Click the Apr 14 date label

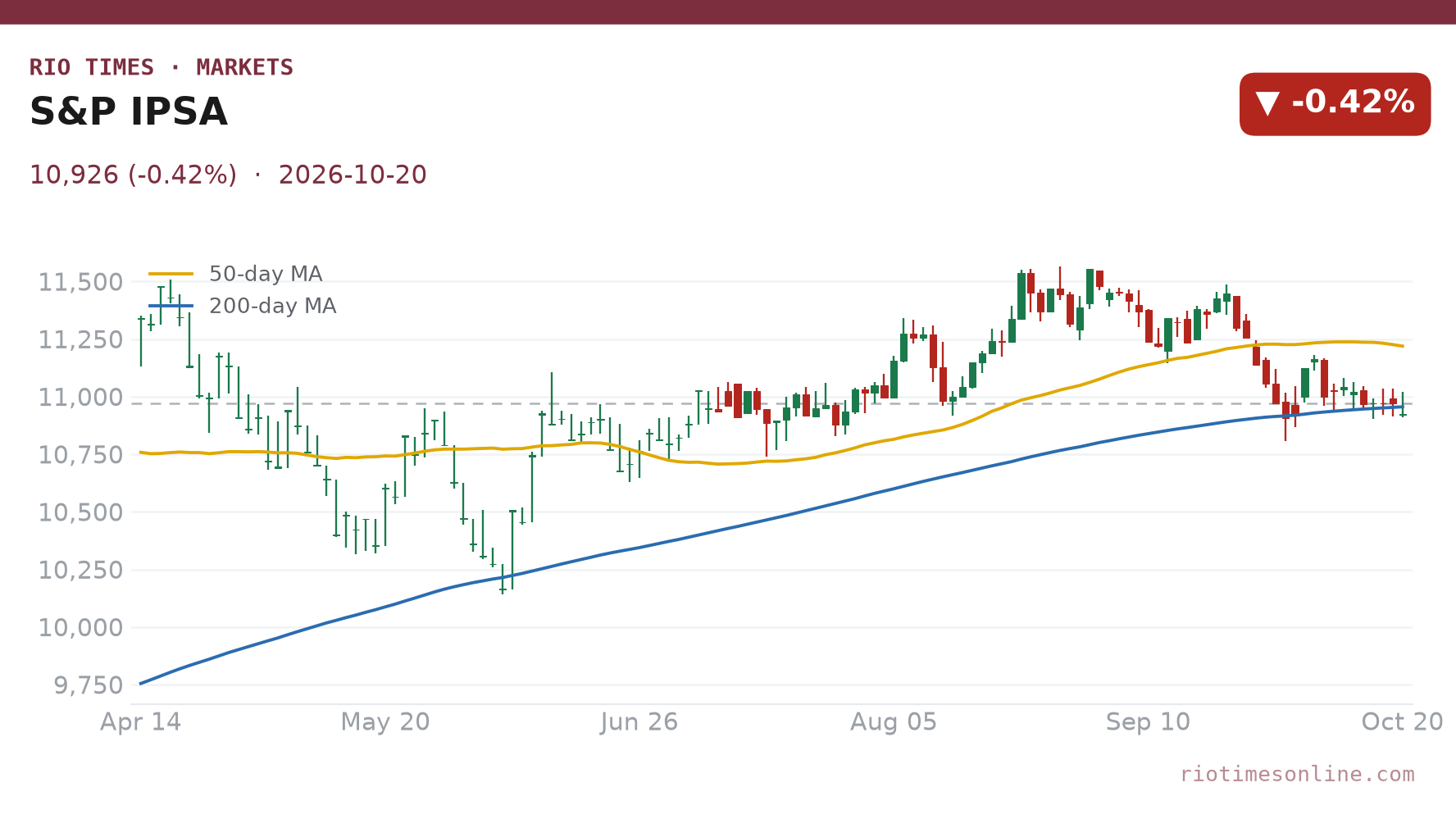[141, 722]
